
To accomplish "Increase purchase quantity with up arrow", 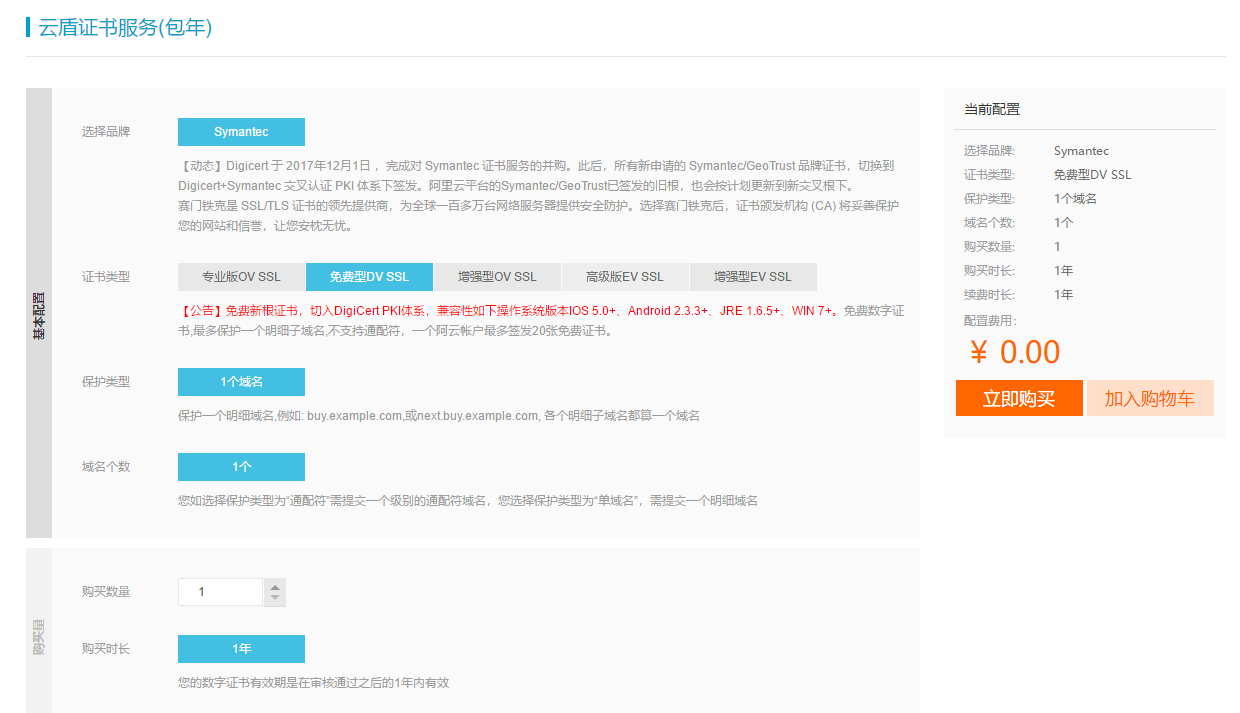I will 275,585.
